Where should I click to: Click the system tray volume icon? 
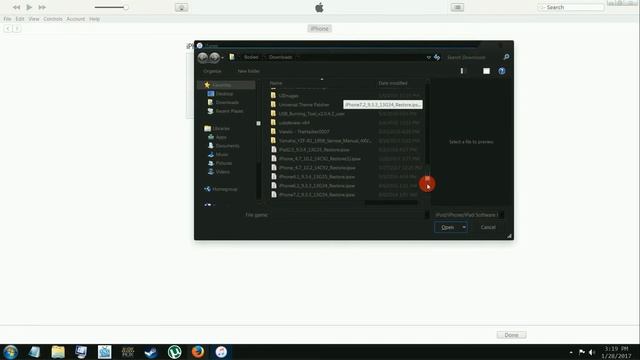click(x=591, y=352)
